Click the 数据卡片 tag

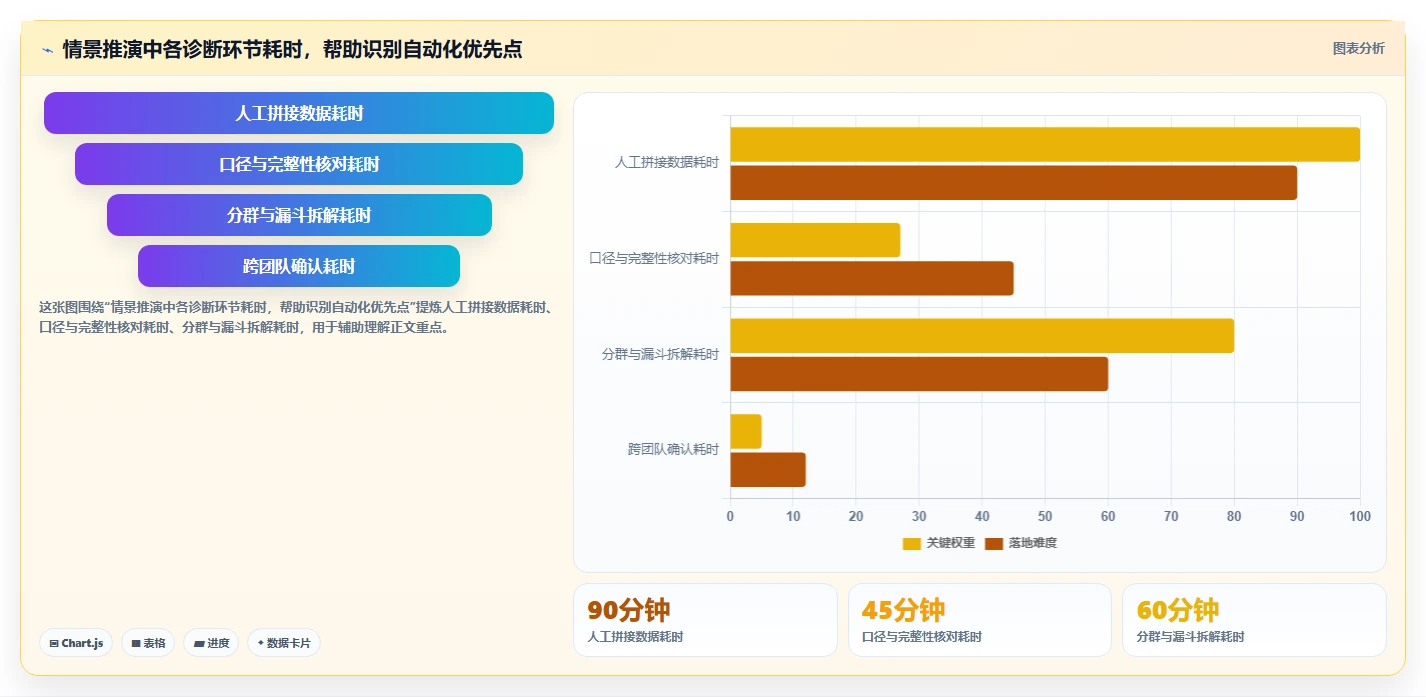(x=284, y=643)
